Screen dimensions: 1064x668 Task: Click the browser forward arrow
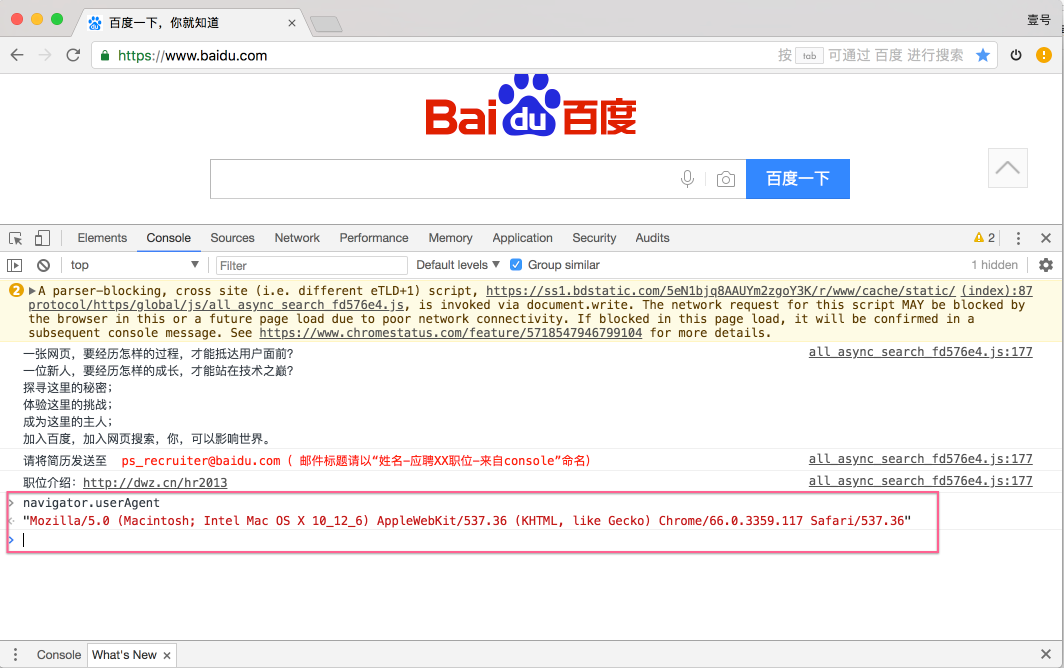coord(45,55)
